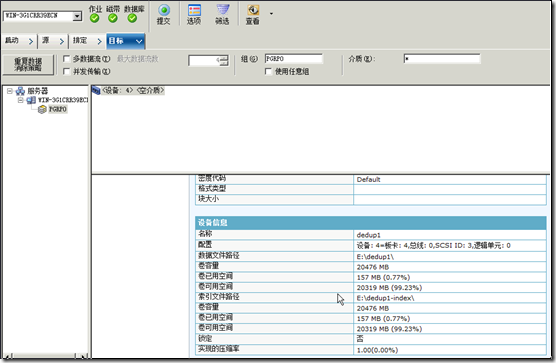Enable the 多数据流 checkbox

coord(66,58)
